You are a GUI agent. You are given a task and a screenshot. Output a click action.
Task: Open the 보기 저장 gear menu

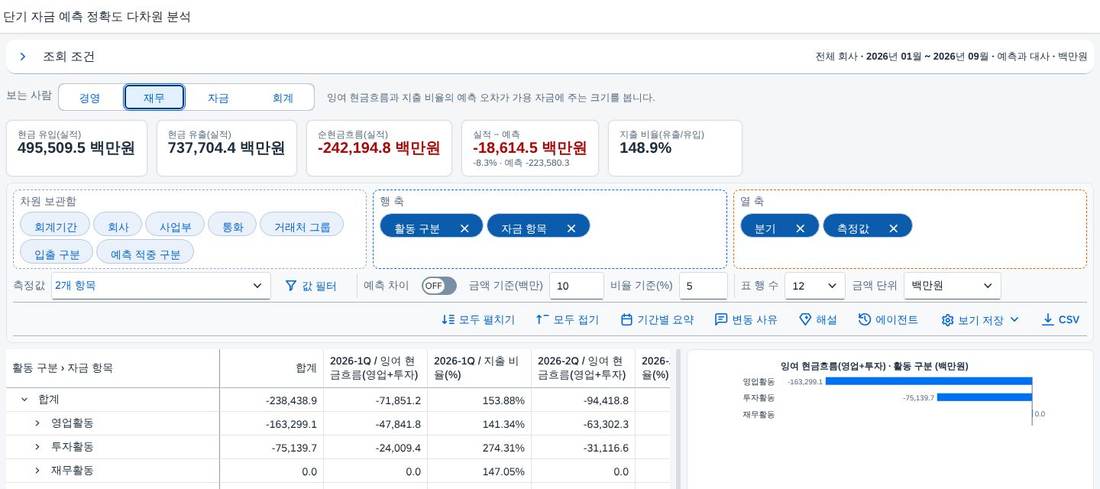click(979, 319)
